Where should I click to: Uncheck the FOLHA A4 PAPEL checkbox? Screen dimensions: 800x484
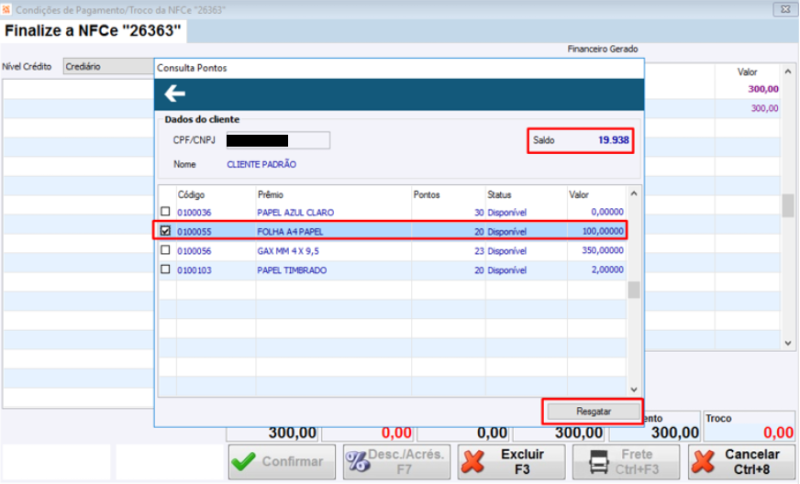click(x=165, y=231)
